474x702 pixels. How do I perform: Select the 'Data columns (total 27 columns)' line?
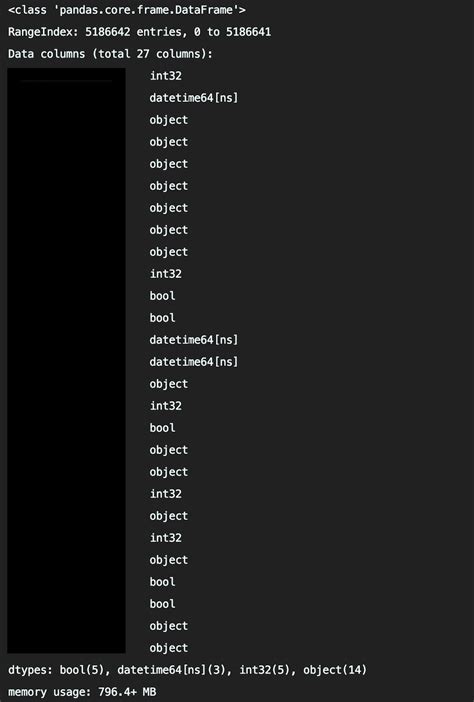pos(110,54)
